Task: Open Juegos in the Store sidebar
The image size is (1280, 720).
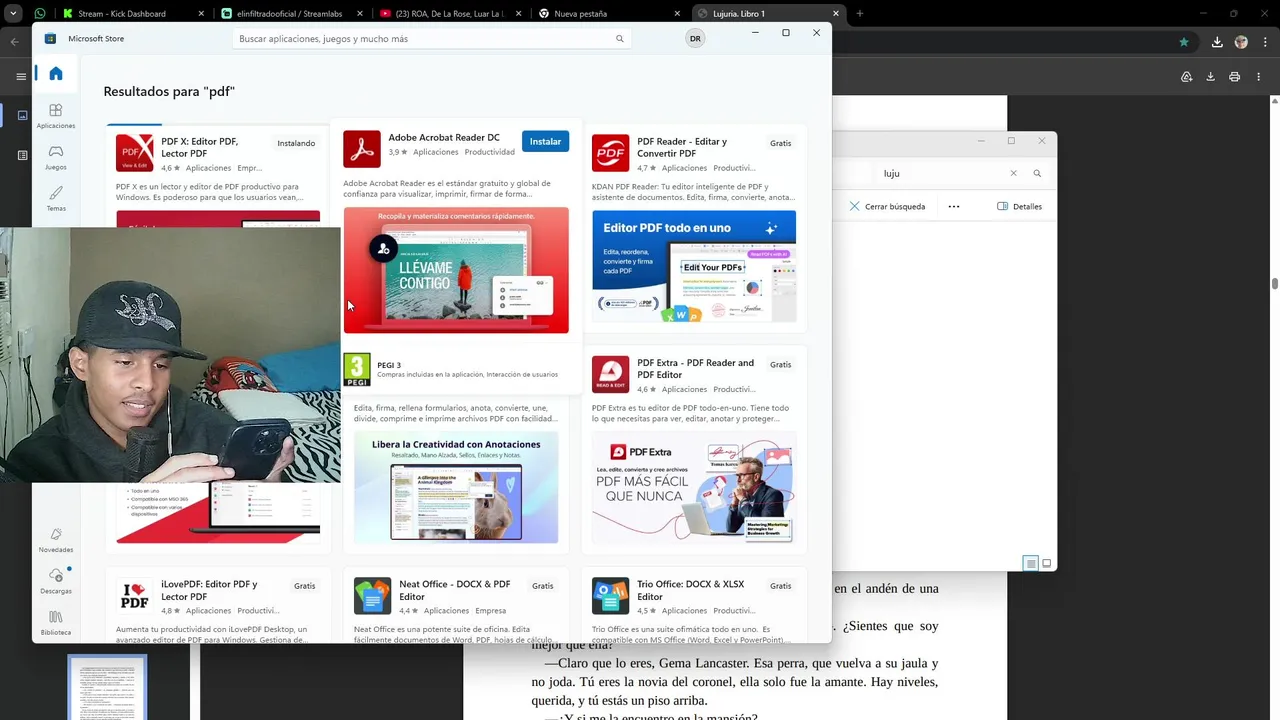Action: click(x=56, y=157)
